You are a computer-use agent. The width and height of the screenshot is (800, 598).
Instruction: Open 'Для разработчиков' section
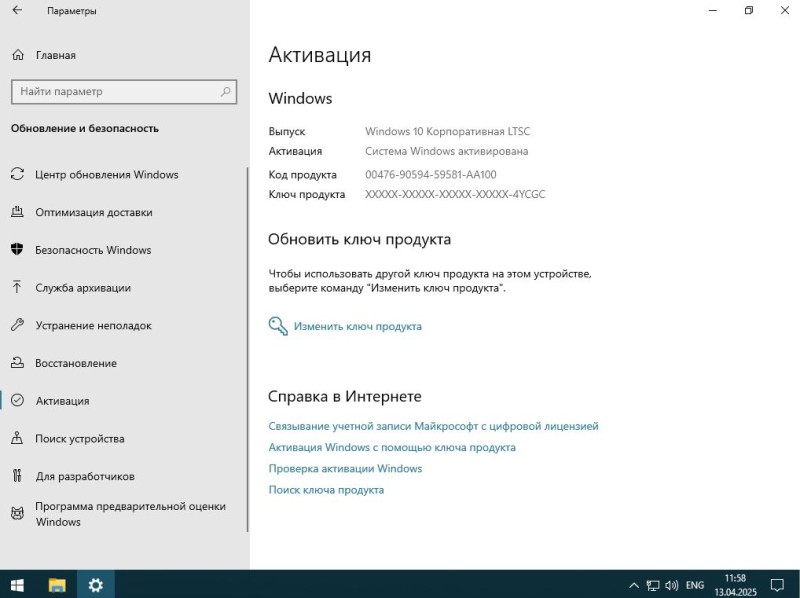click(85, 477)
